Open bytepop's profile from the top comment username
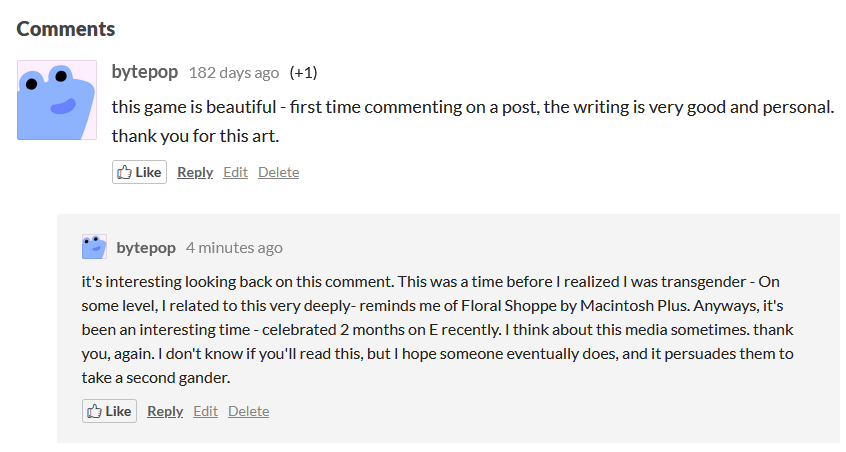Image resolution: width=846 pixels, height=452 pixels. [145, 72]
